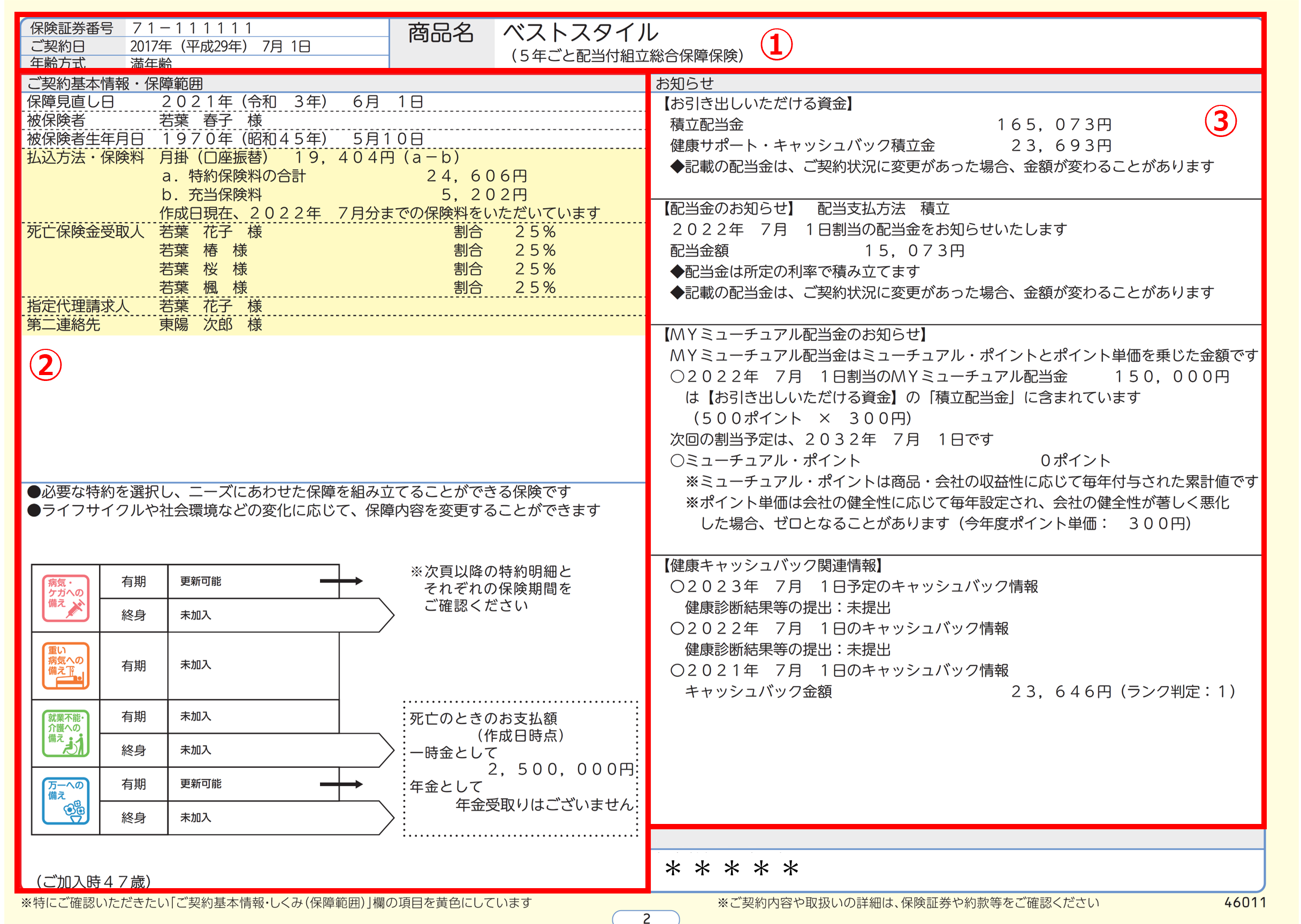Click the 年齢方式 value 満年齢
This screenshot has width=1301, height=924.
tap(151, 63)
